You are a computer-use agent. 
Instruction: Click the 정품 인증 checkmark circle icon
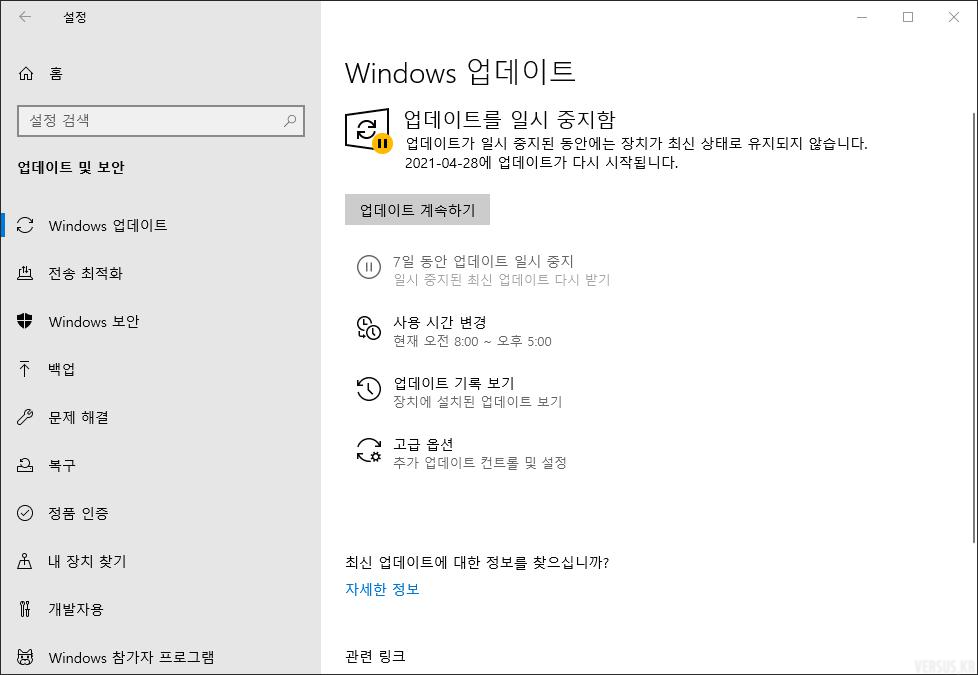point(25,513)
